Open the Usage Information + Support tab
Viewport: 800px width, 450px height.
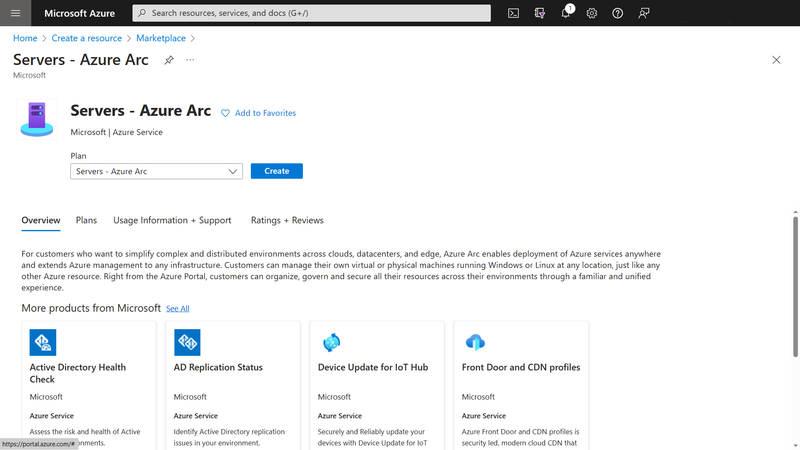coord(172,220)
